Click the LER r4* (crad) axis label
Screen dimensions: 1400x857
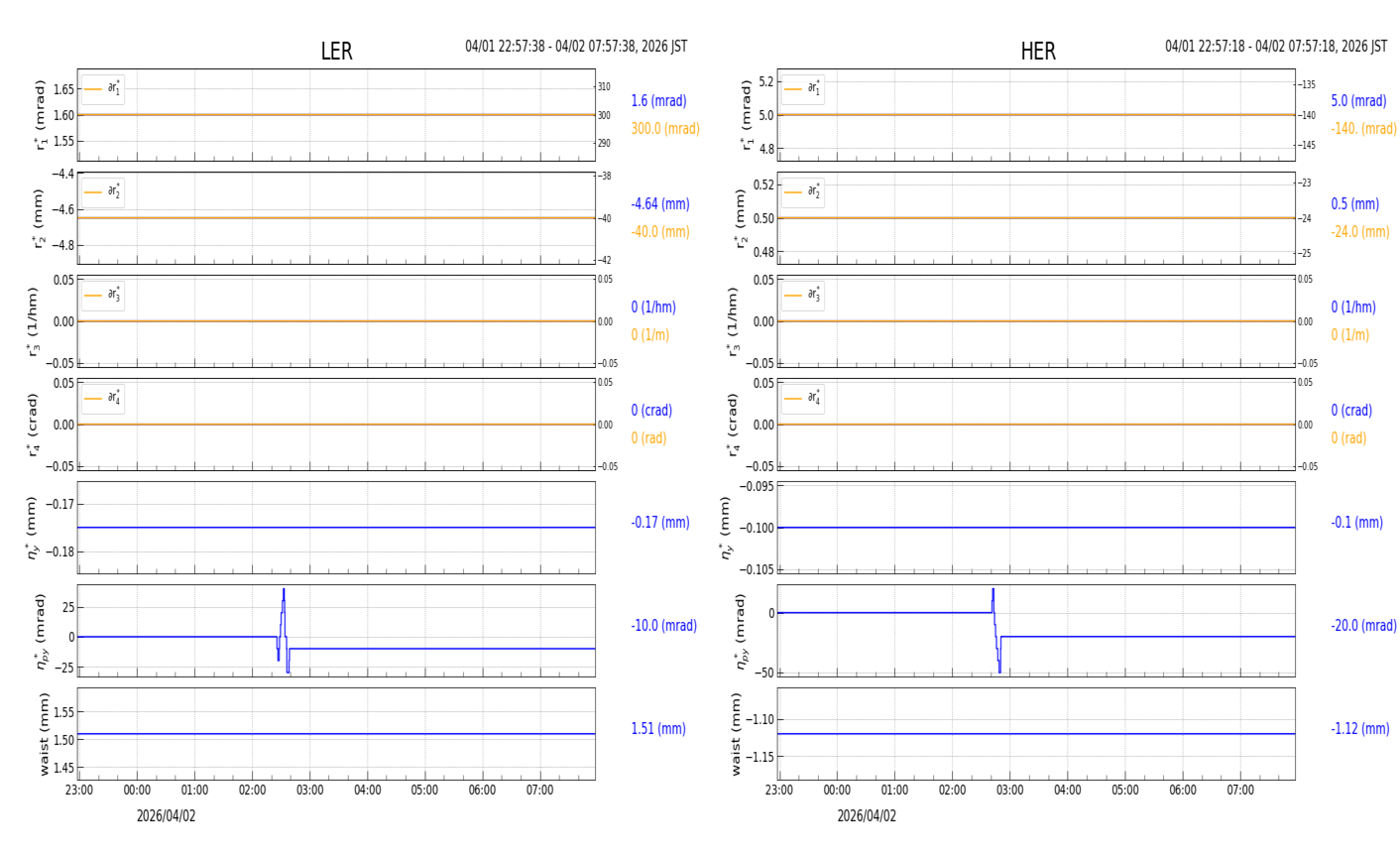(x=36, y=425)
